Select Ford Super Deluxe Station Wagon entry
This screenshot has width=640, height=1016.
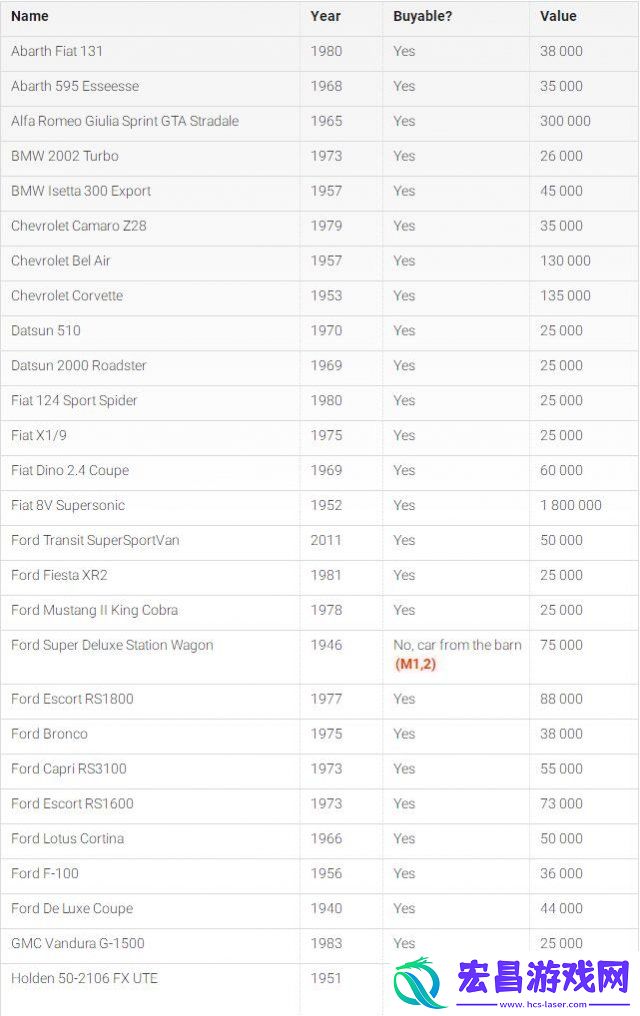point(112,645)
